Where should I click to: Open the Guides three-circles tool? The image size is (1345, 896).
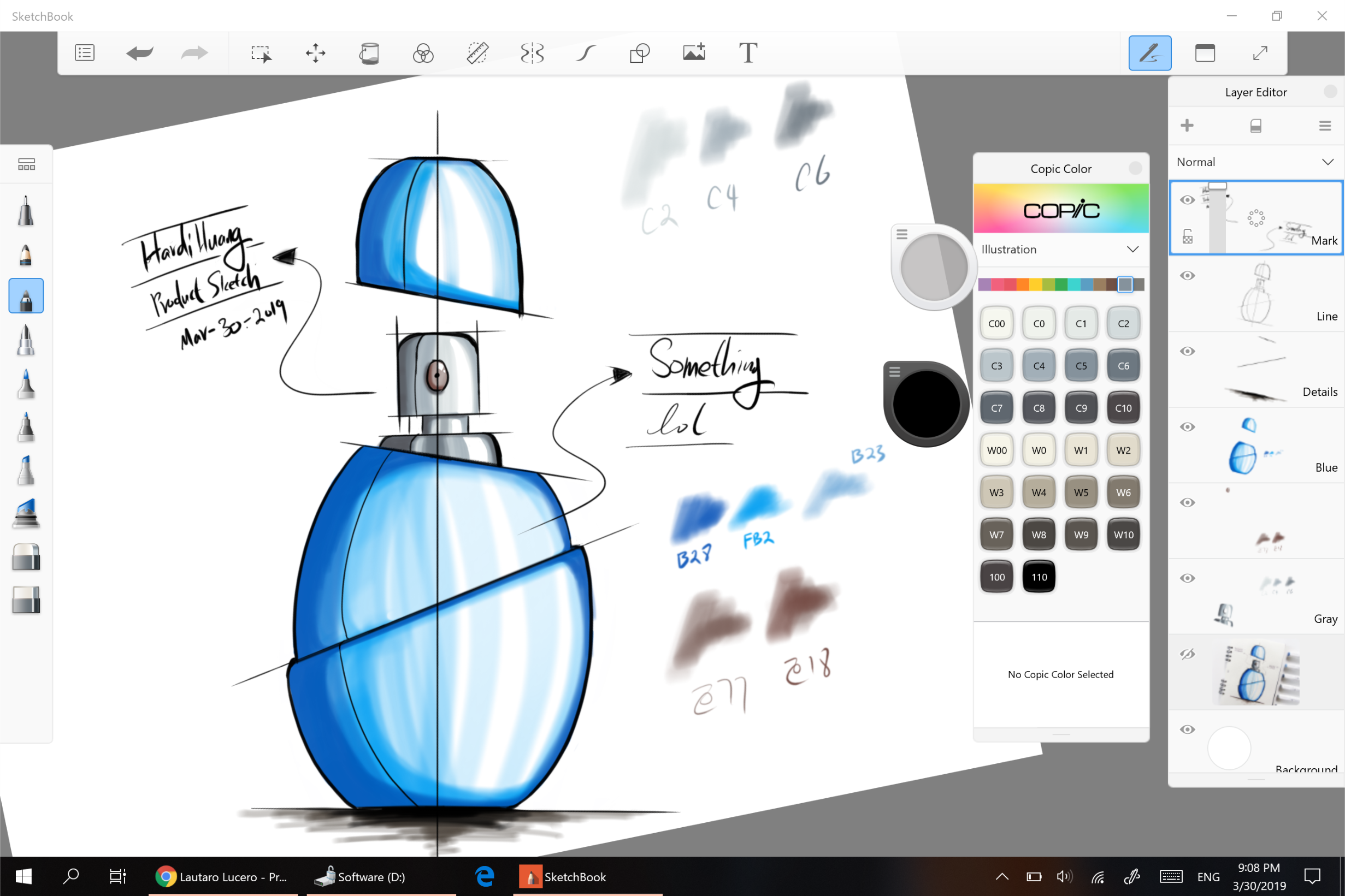click(x=423, y=53)
